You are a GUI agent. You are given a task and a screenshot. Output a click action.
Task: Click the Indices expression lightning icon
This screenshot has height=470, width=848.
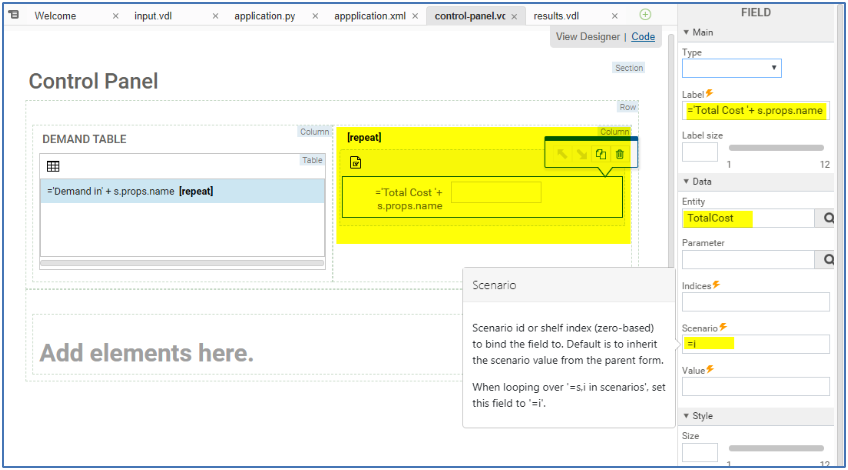[x=716, y=284]
